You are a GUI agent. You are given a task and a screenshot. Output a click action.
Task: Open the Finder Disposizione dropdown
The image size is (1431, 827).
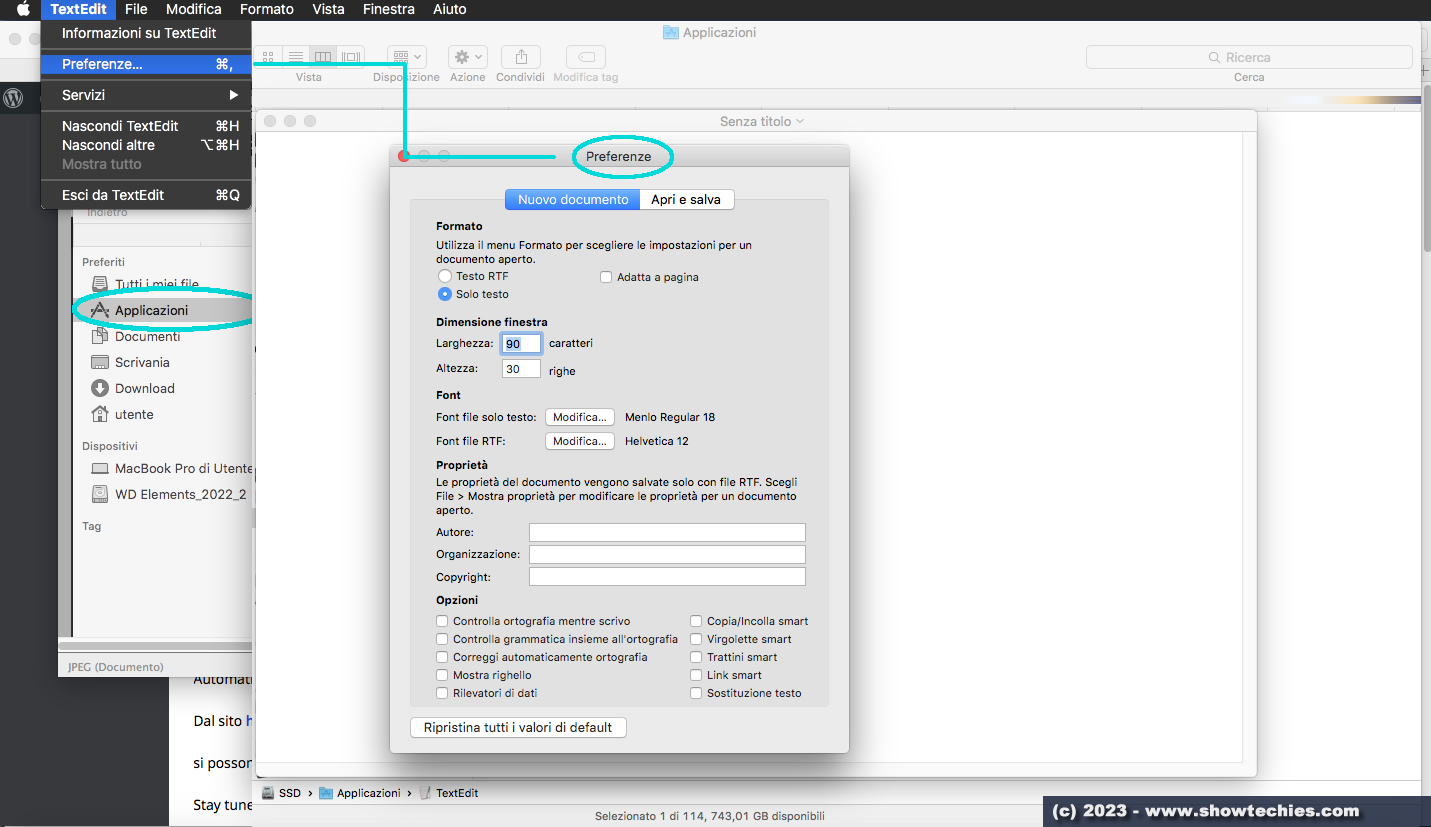pos(406,57)
